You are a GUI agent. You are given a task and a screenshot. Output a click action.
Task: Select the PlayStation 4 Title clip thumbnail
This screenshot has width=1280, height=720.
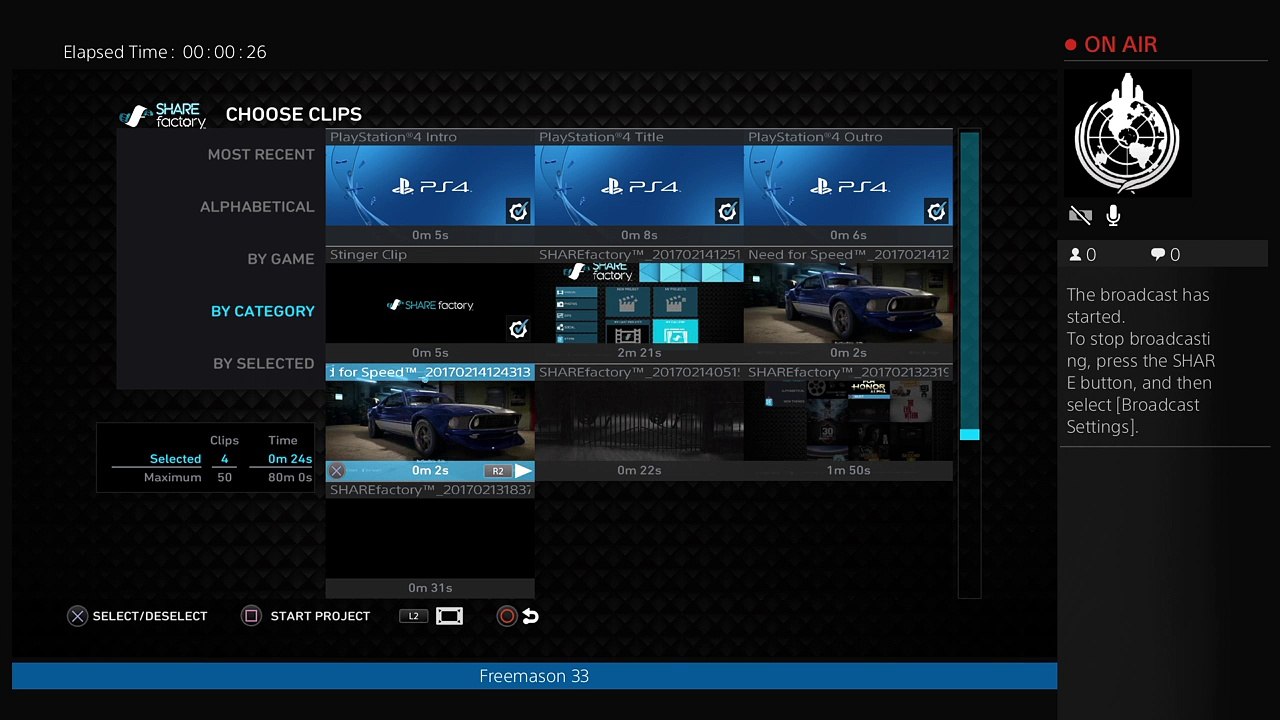coord(639,186)
